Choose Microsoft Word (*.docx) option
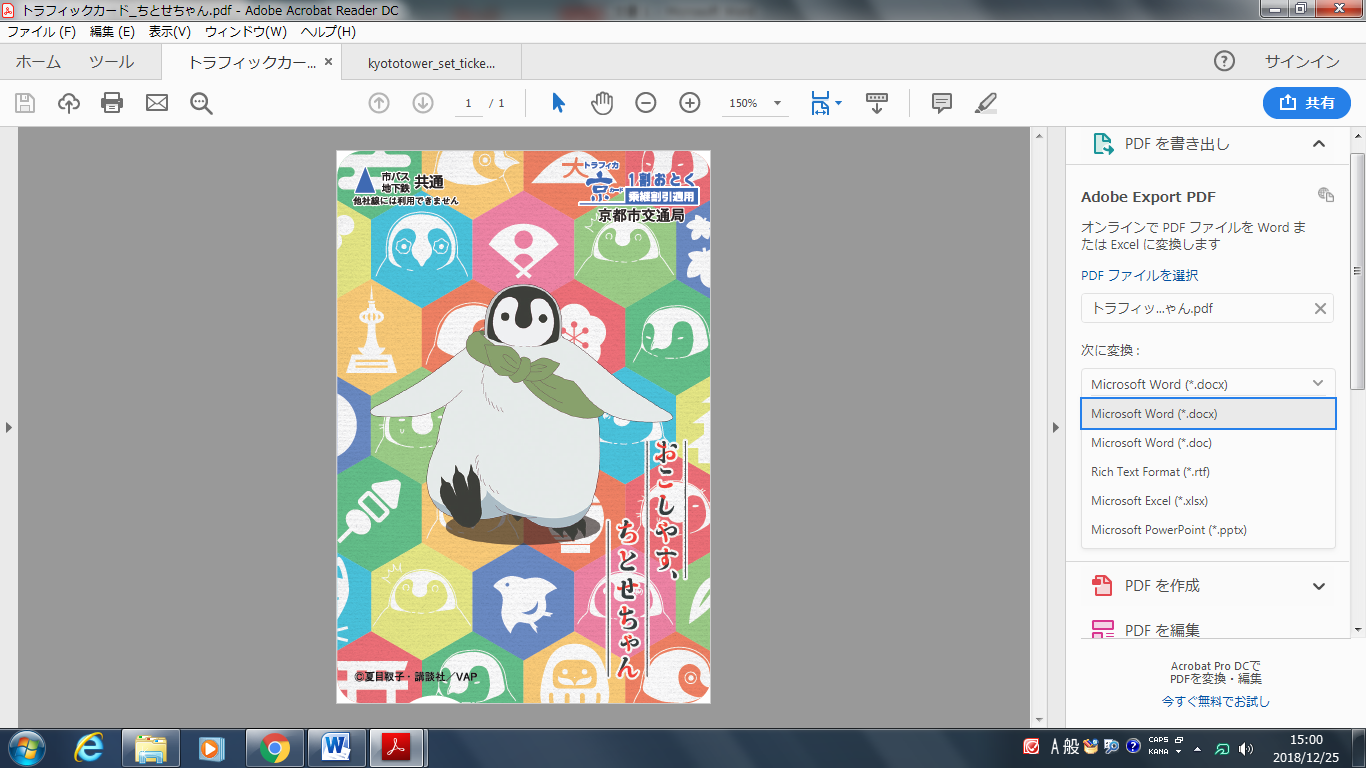 tap(1208, 414)
